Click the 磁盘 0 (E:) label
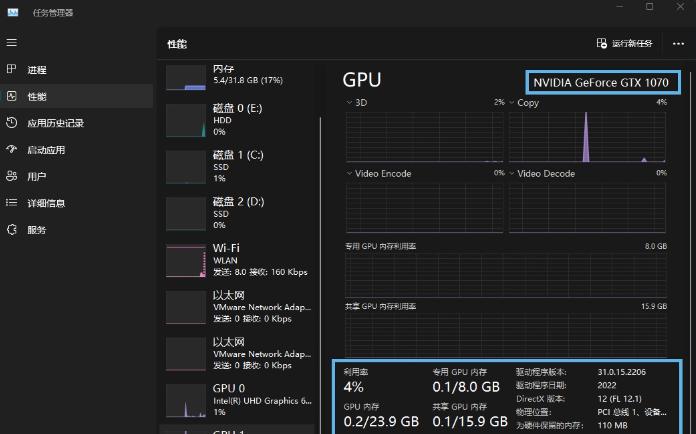 tap(237, 108)
